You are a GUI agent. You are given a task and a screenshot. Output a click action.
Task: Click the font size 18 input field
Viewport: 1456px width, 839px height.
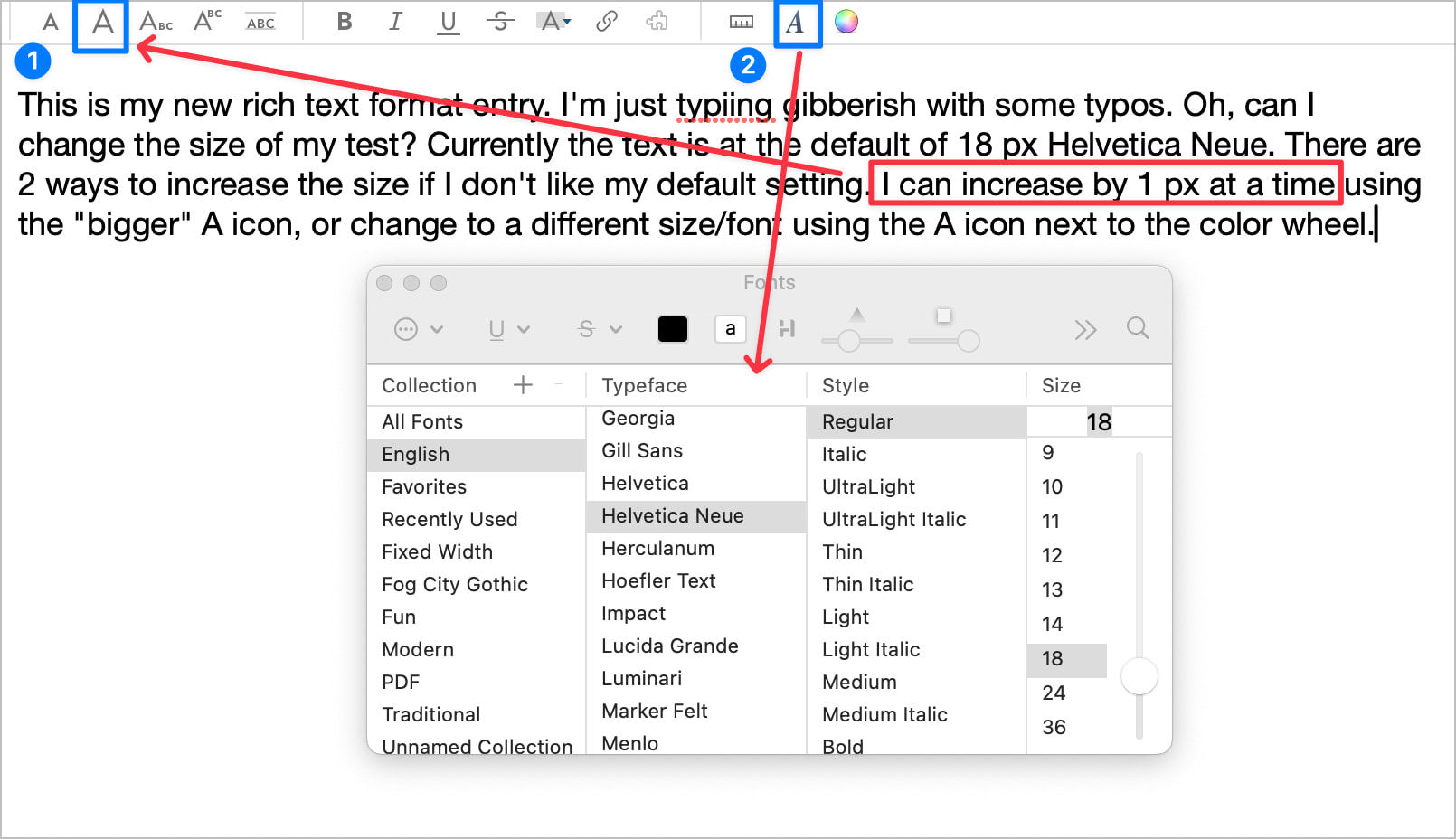coord(1098,422)
